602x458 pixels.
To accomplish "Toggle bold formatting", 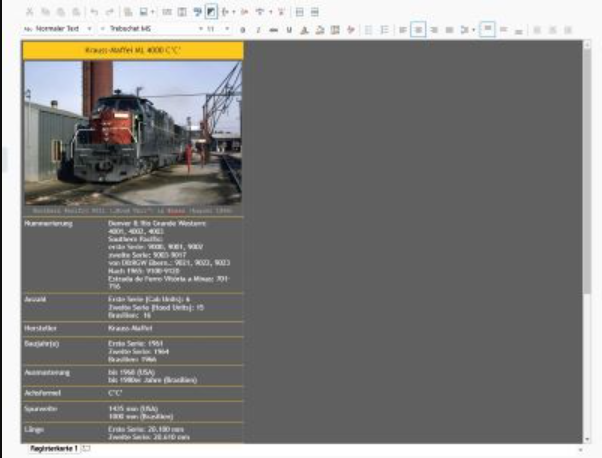I will [x=242, y=30].
